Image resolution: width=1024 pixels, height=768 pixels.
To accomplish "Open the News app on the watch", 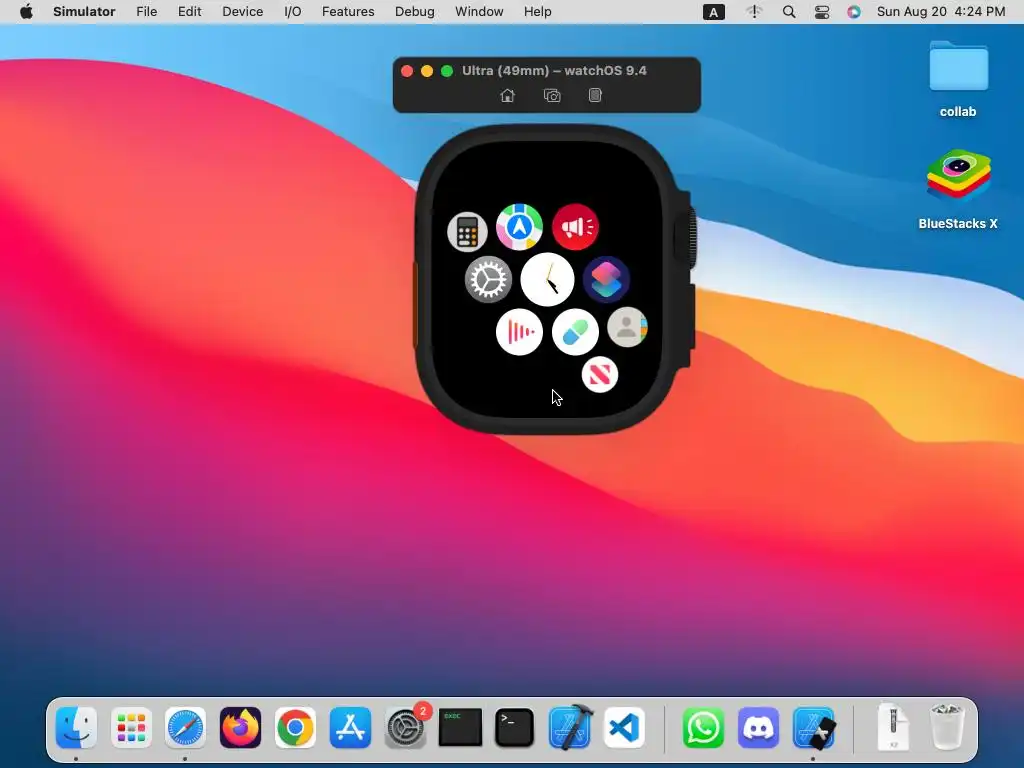I will pyautogui.click(x=600, y=375).
